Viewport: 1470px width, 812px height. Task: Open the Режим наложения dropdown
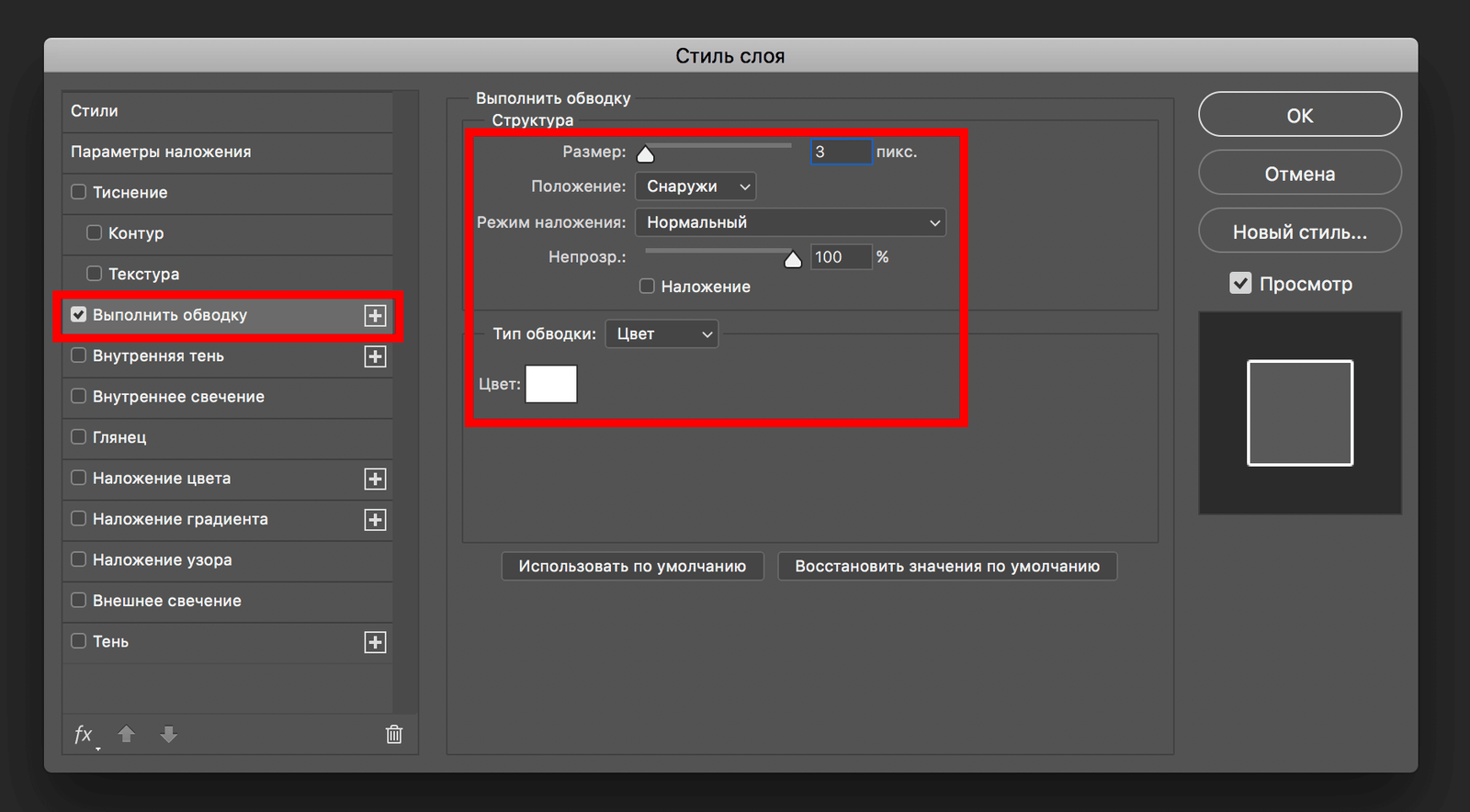click(x=790, y=222)
